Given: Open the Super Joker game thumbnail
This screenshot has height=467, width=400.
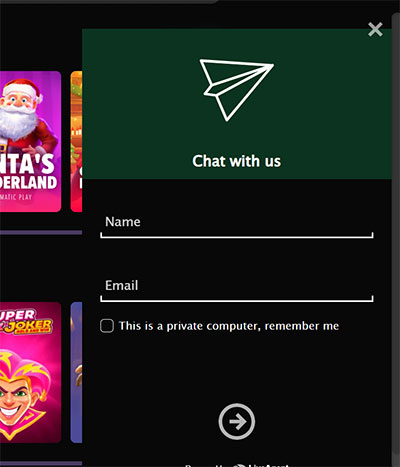Looking at the screenshot, I should tap(30, 372).
